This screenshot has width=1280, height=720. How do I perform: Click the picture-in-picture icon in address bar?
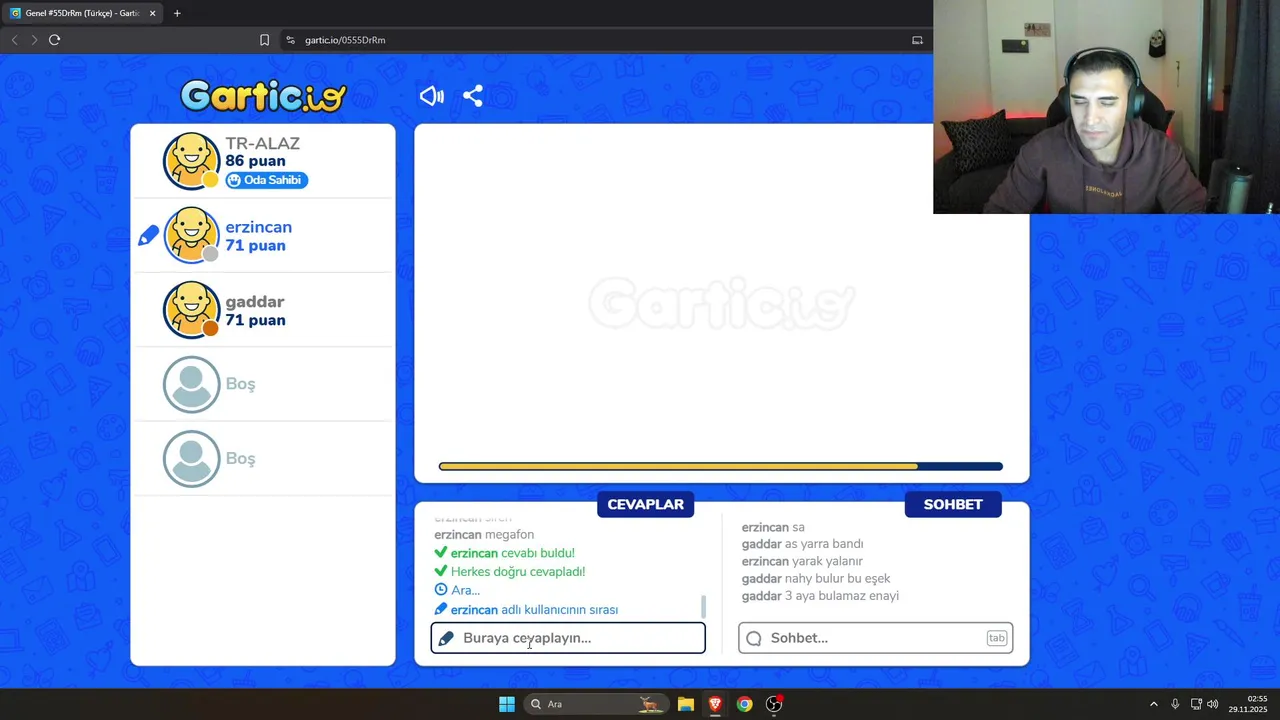917,40
